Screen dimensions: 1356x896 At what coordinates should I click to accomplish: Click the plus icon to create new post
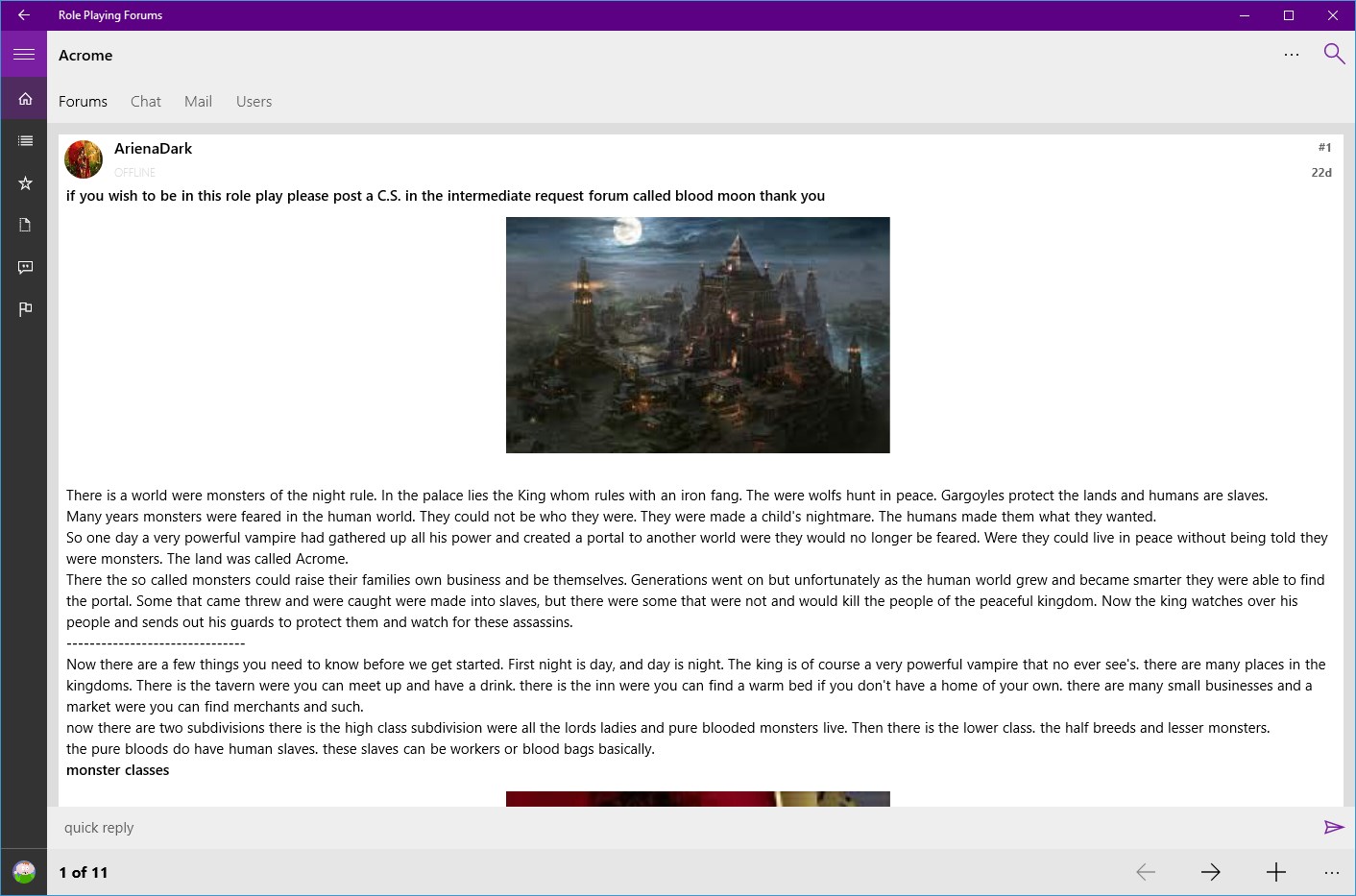click(x=1276, y=872)
